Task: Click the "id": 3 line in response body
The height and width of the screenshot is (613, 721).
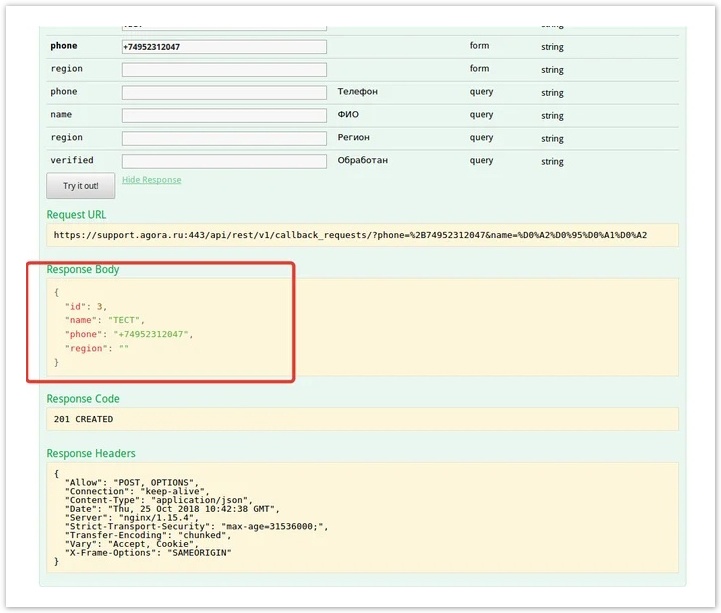Action: pyautogui.click(x=86, y=306)
